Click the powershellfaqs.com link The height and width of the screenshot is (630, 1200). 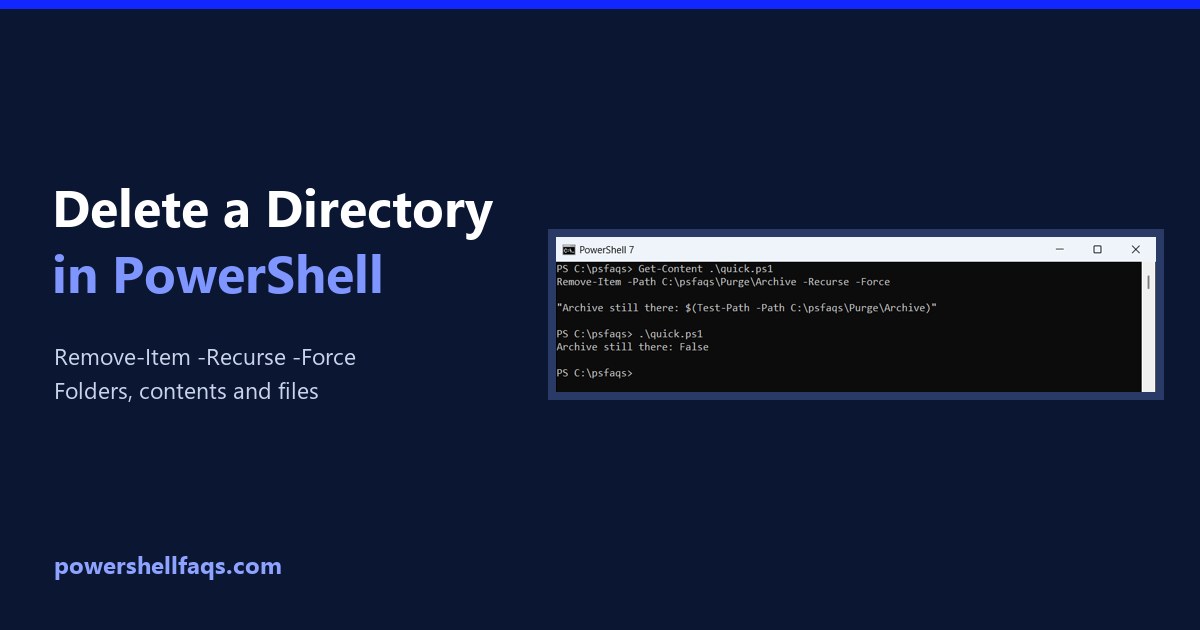[x=168, y=567]
